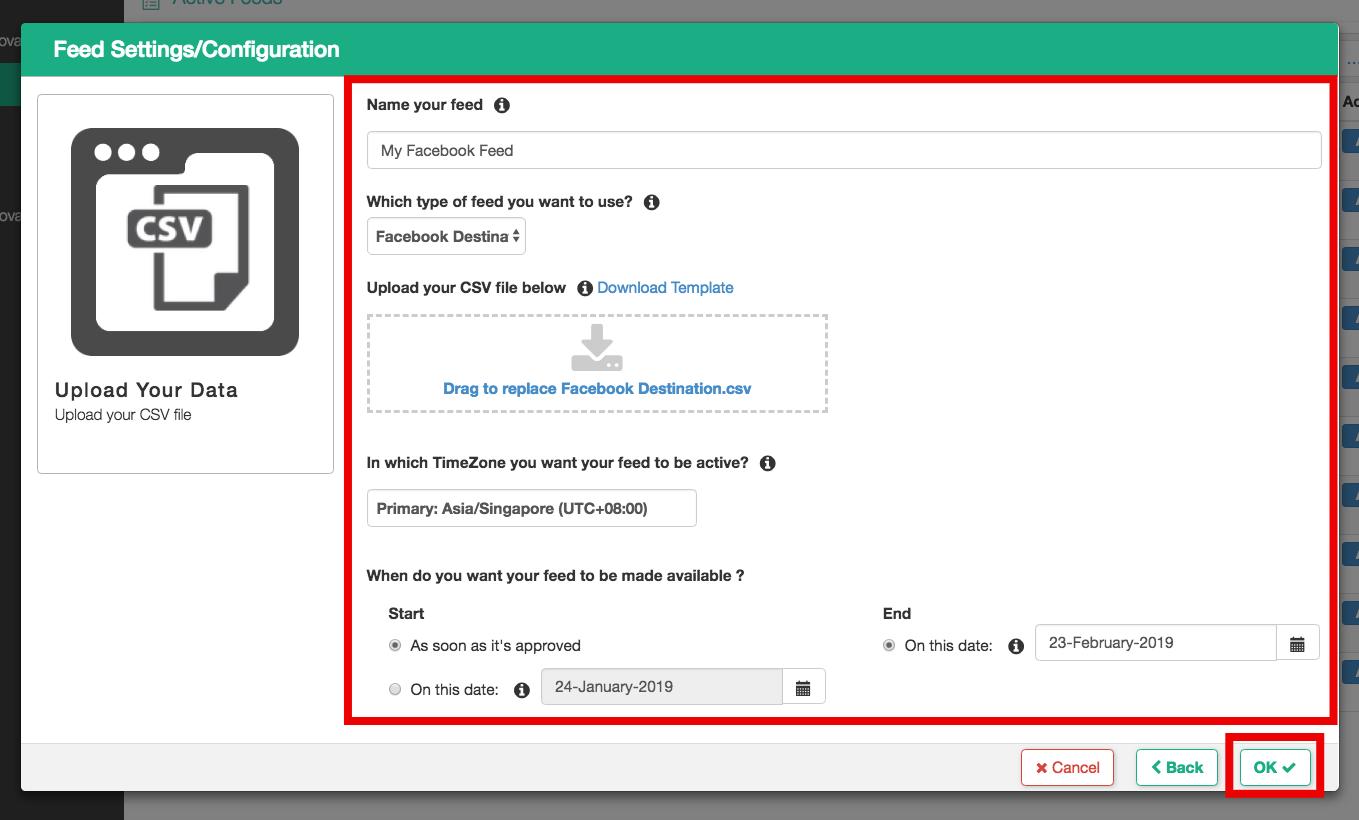Image resolution: width=1359 pixels, height=820 pixels.
Task: Click info icon before Download Template link
Action: pyautogui.click(x=585, y=288)
